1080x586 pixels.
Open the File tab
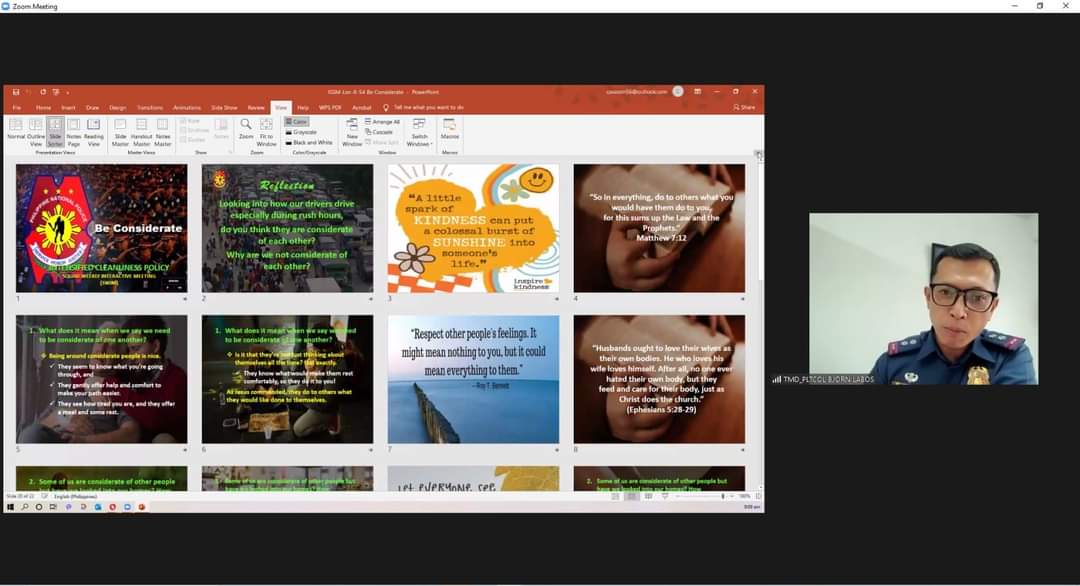(x=17, y=107)
